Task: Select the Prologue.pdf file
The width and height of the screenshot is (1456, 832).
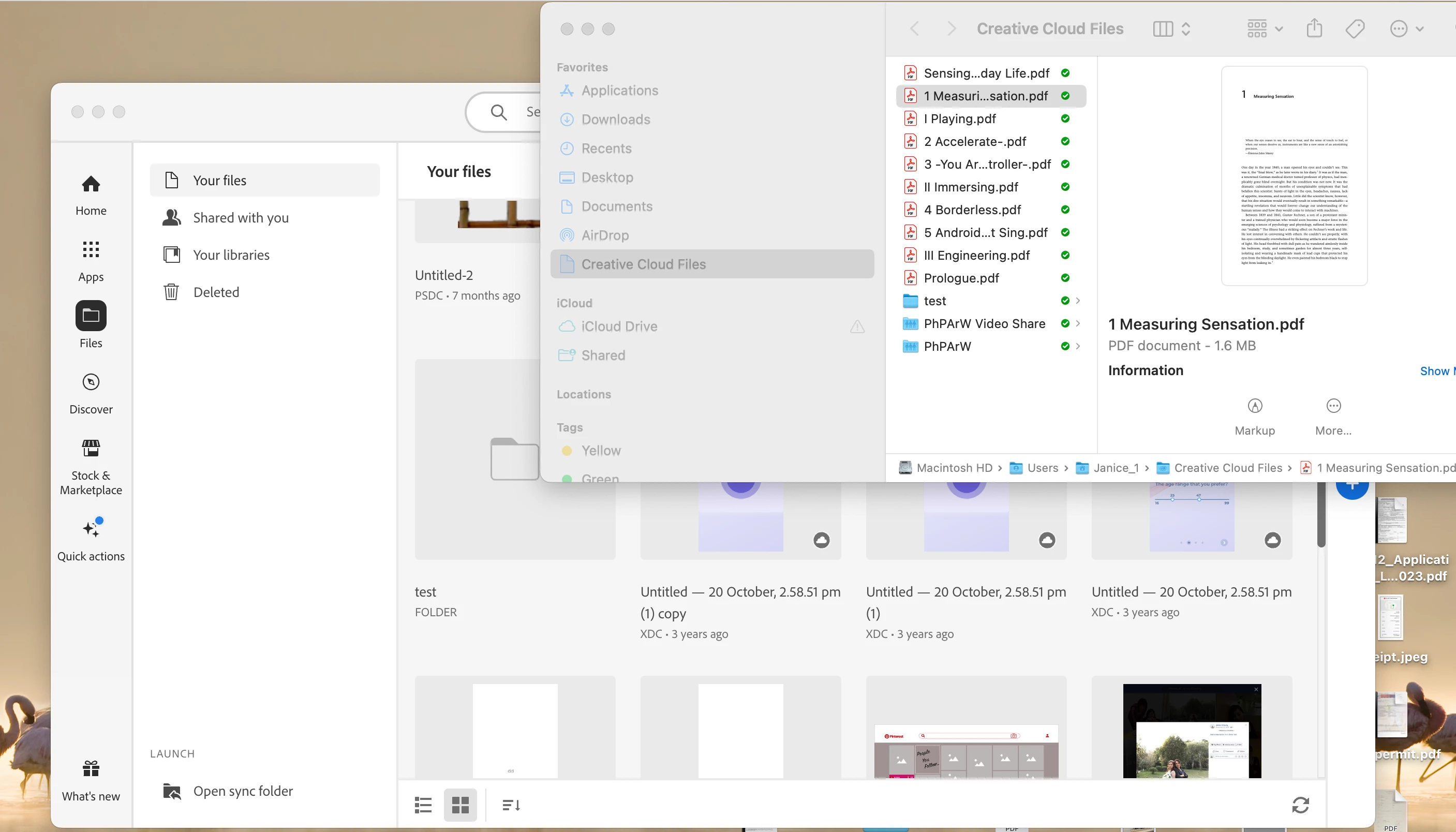Action: pyautogui.click(x=961, y=278)
